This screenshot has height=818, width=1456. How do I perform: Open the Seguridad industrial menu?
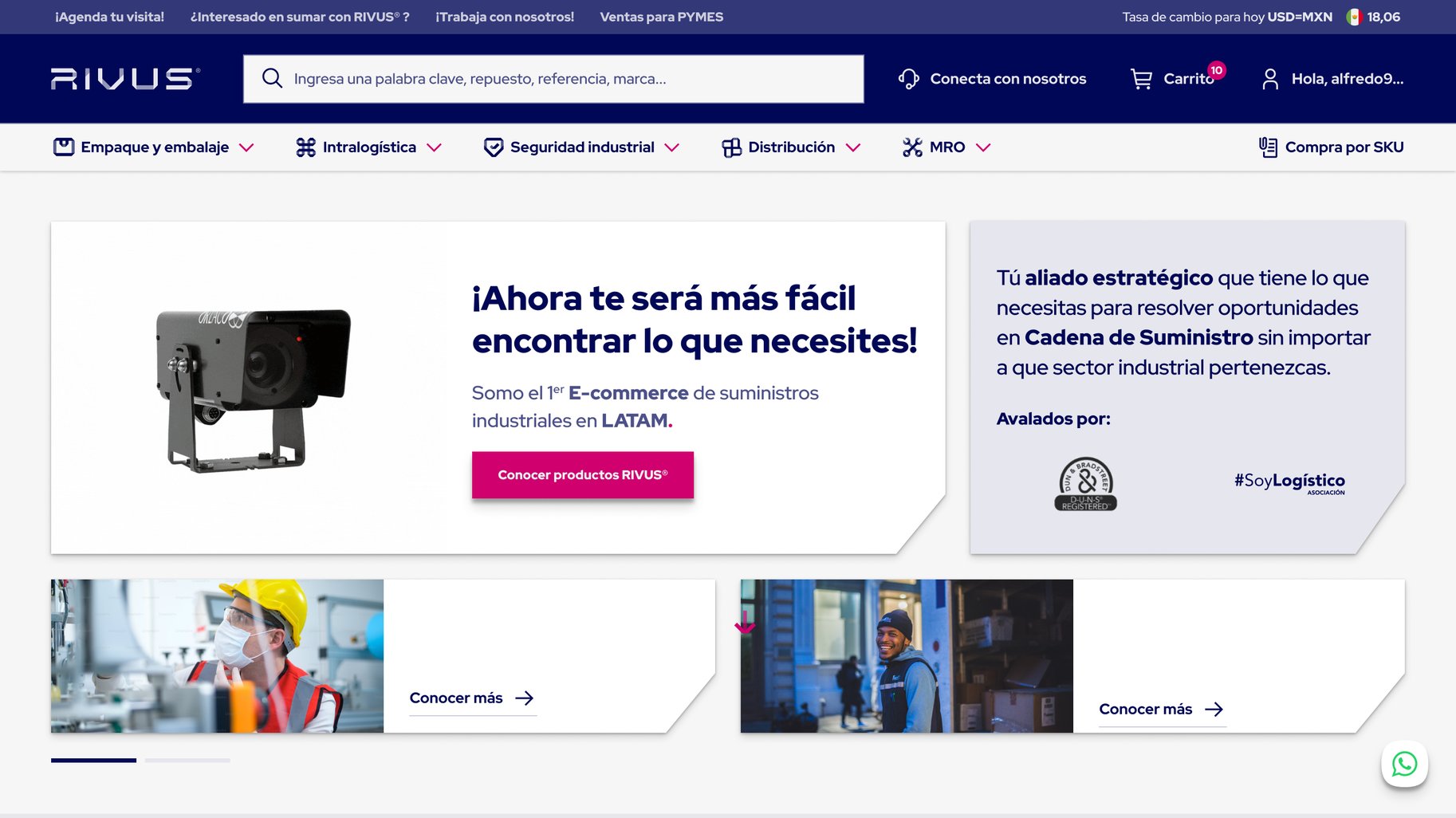click(581, 147)
